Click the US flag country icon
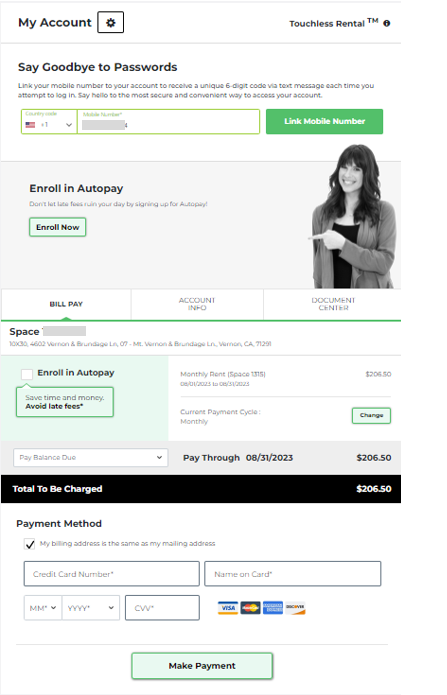447x695 pixels. [x=30, y=125]
